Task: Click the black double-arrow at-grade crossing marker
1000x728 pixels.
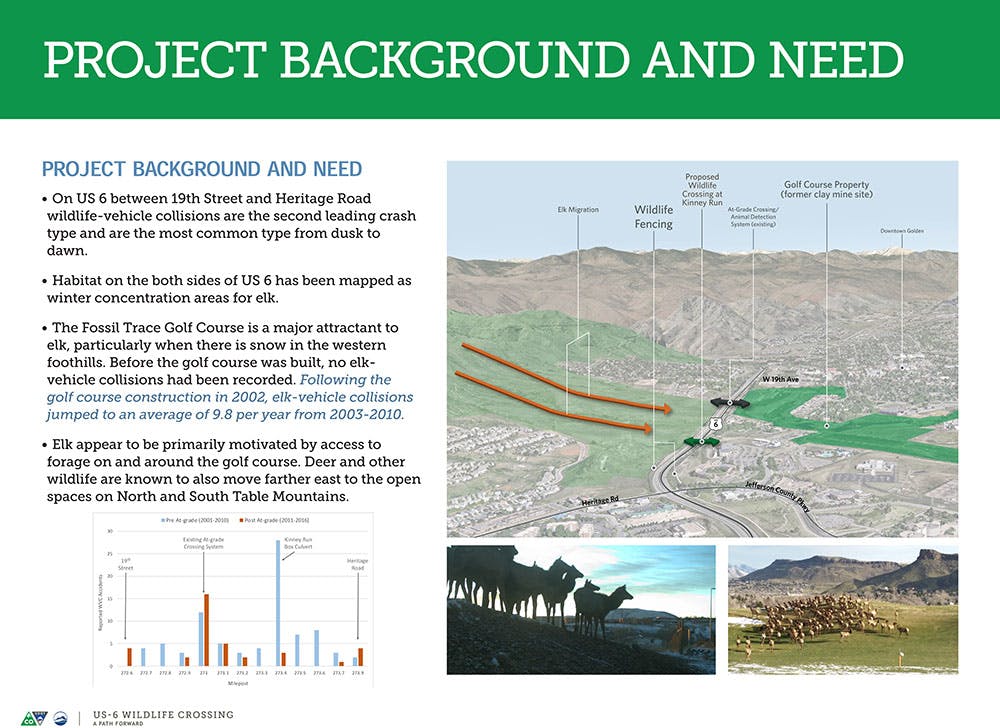Action: click(730, 402)
